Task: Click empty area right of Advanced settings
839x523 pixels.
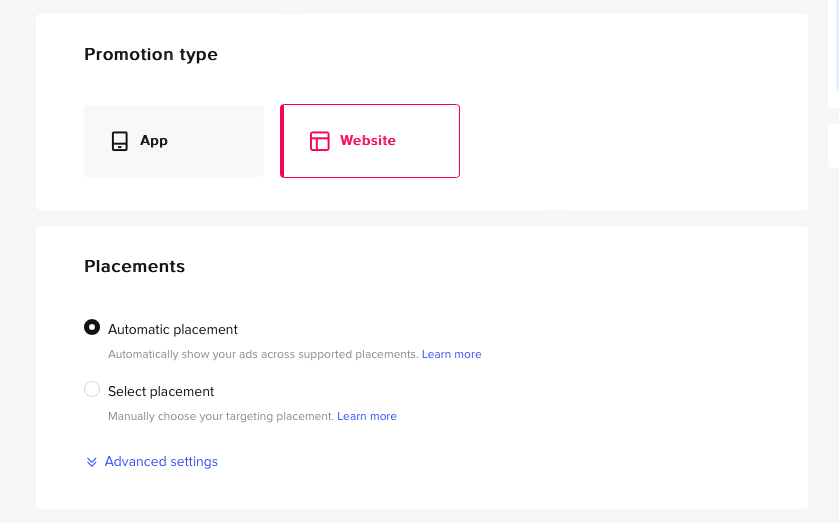Action: click(500, 462)
